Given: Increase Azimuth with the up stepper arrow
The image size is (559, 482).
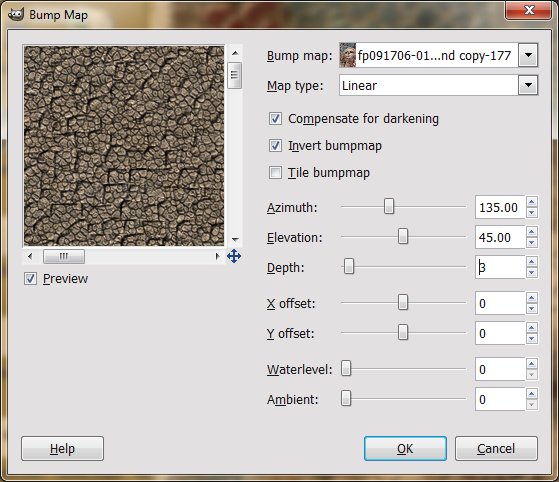Looking at the screenshot, I should (532, 202).
